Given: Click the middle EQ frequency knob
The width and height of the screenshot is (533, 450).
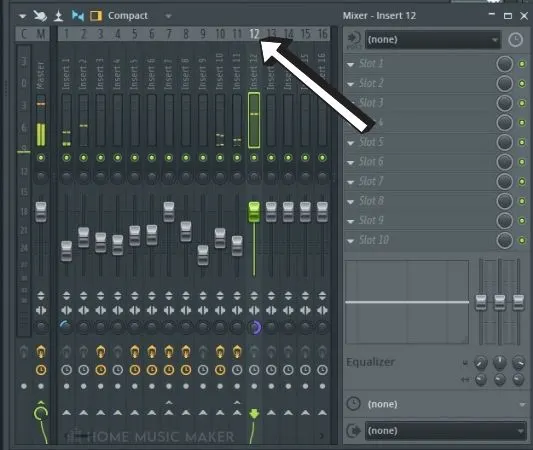Looking at the screenshot, I should coord(499,362).
